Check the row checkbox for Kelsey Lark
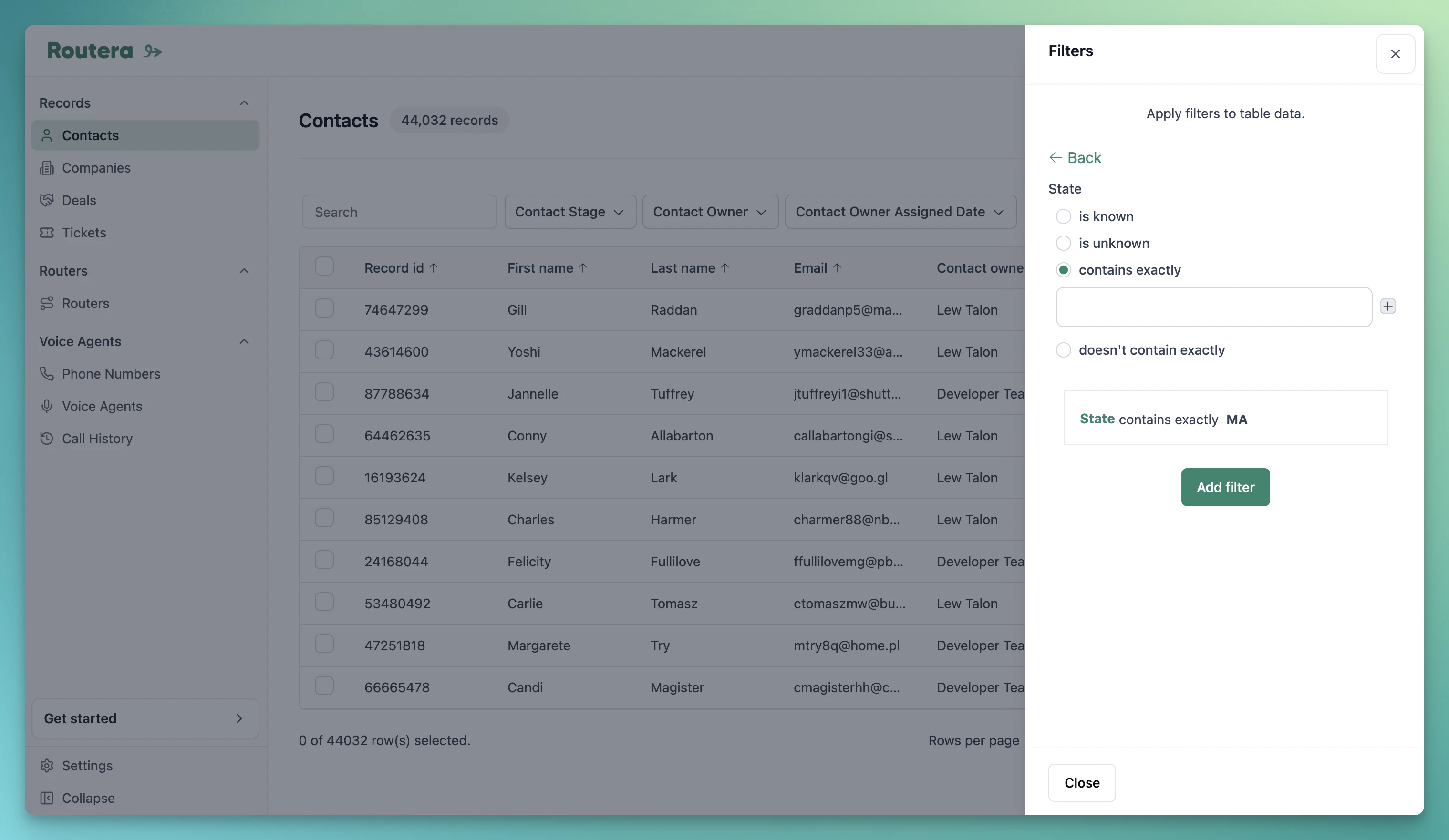The image size is (1449, 840). tap(324, 476)
